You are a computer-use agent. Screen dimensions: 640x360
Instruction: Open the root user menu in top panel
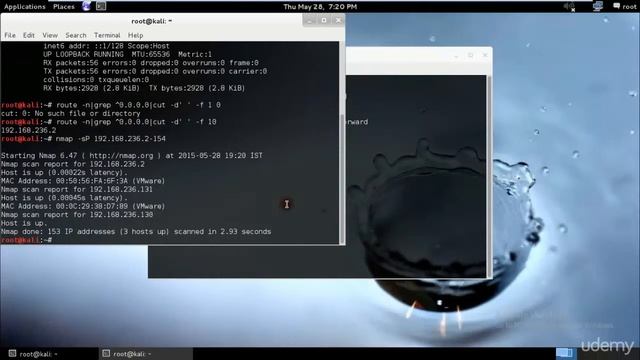click(x=624, y=7)
